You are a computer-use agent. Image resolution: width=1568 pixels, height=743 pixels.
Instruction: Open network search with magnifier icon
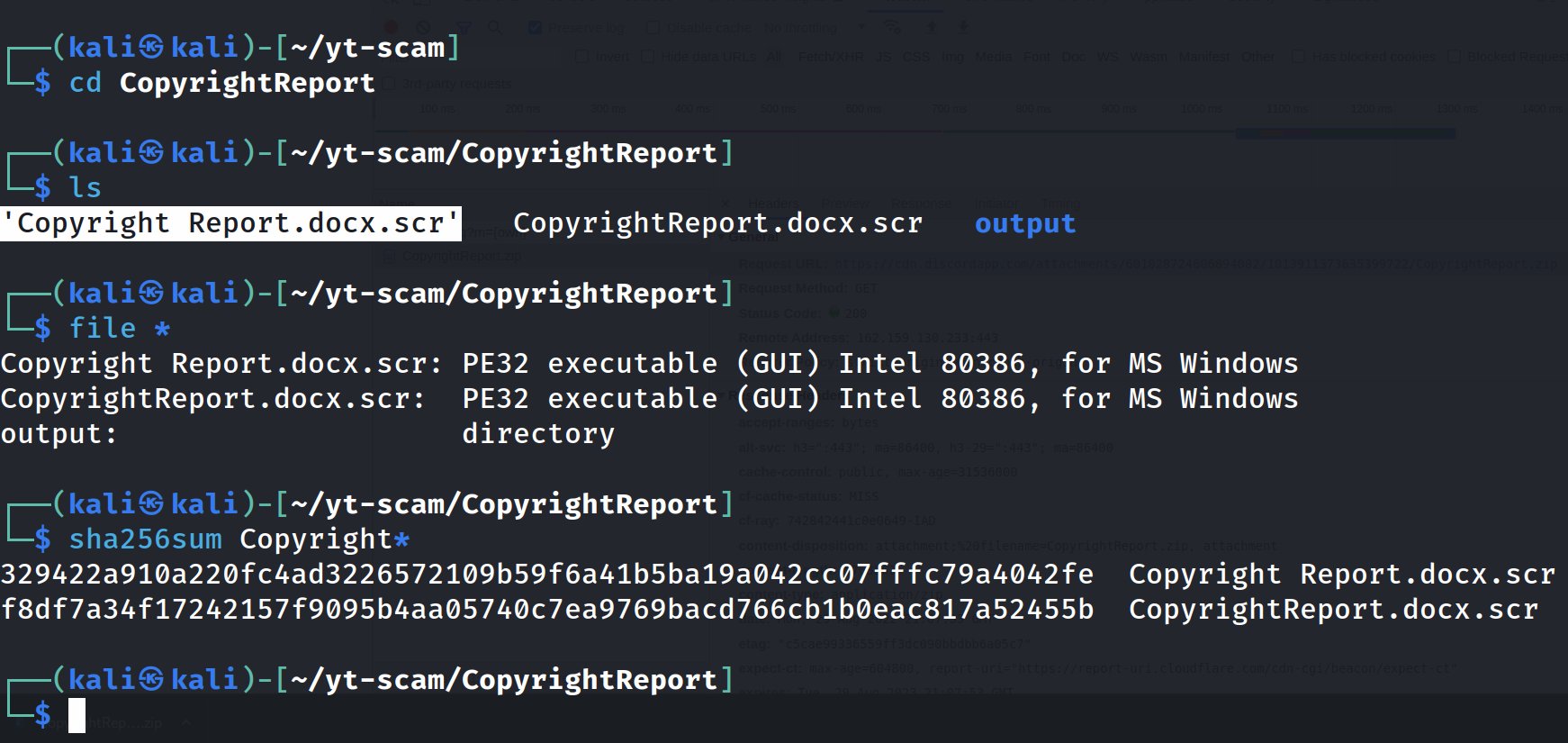495,27
